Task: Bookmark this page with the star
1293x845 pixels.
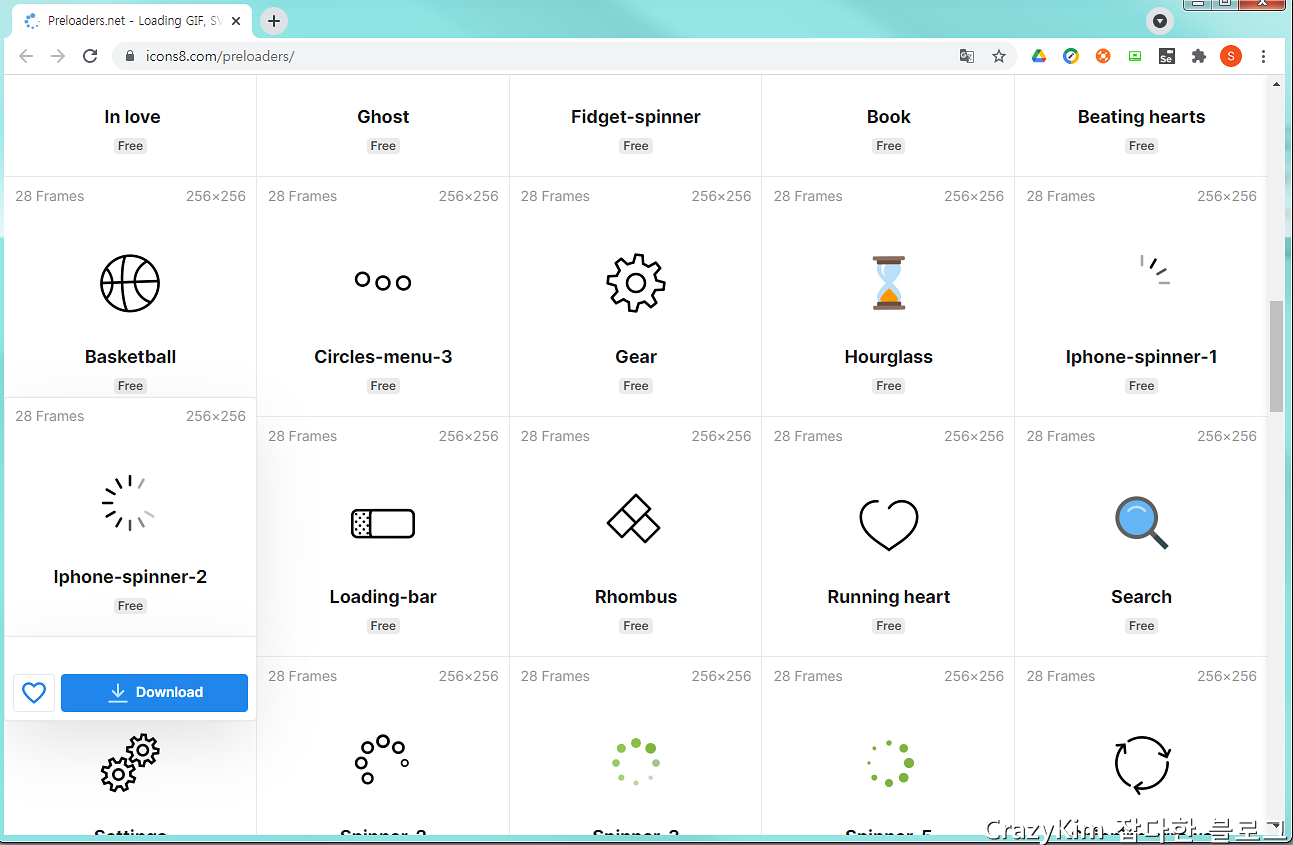Action: [x=999, y=56]
